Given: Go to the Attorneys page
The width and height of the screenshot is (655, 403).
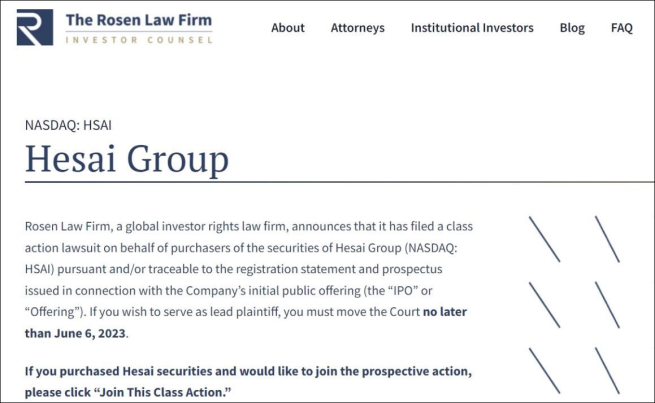Looking at the screenshot, I should point(358,28).
